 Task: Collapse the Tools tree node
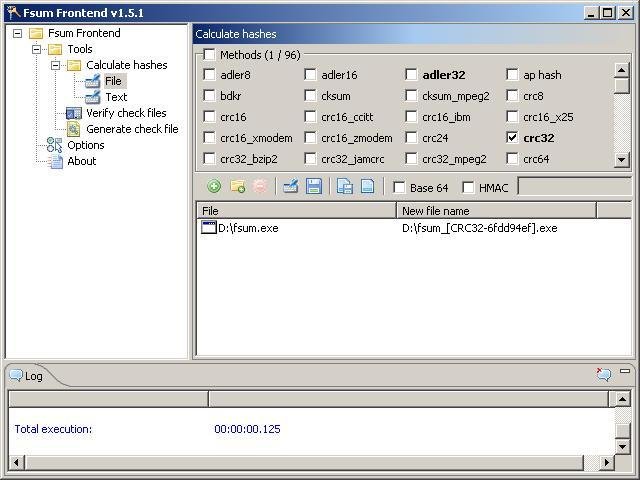[37, 49]
